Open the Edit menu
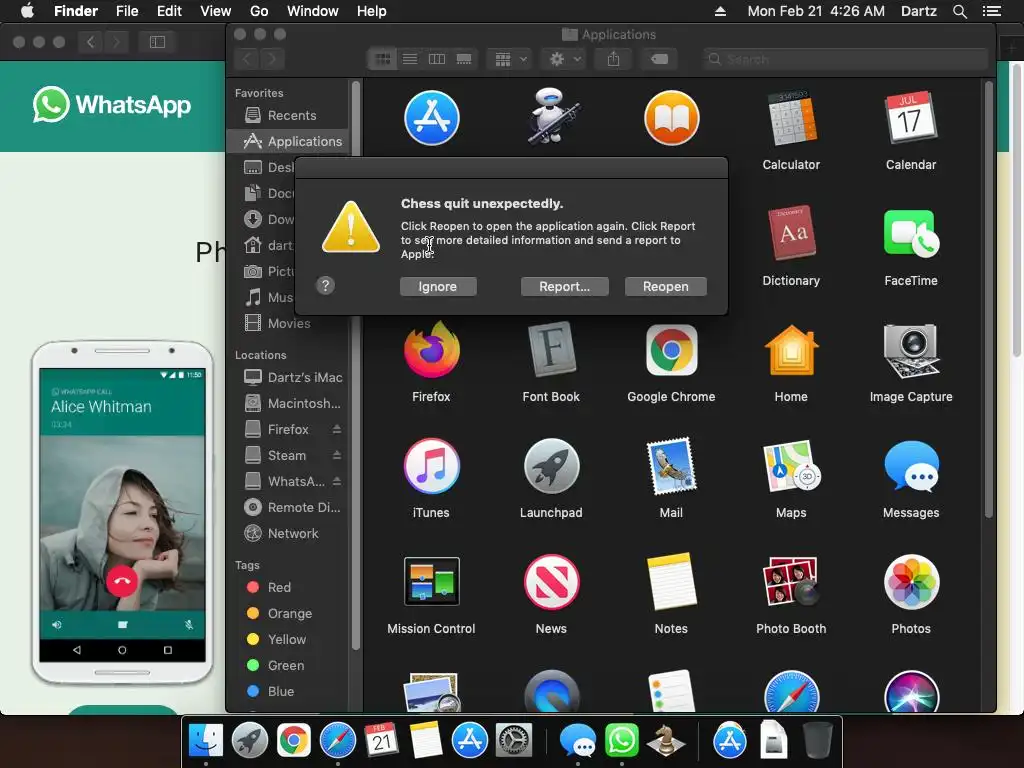The image size is (1024, 768). 169,11
